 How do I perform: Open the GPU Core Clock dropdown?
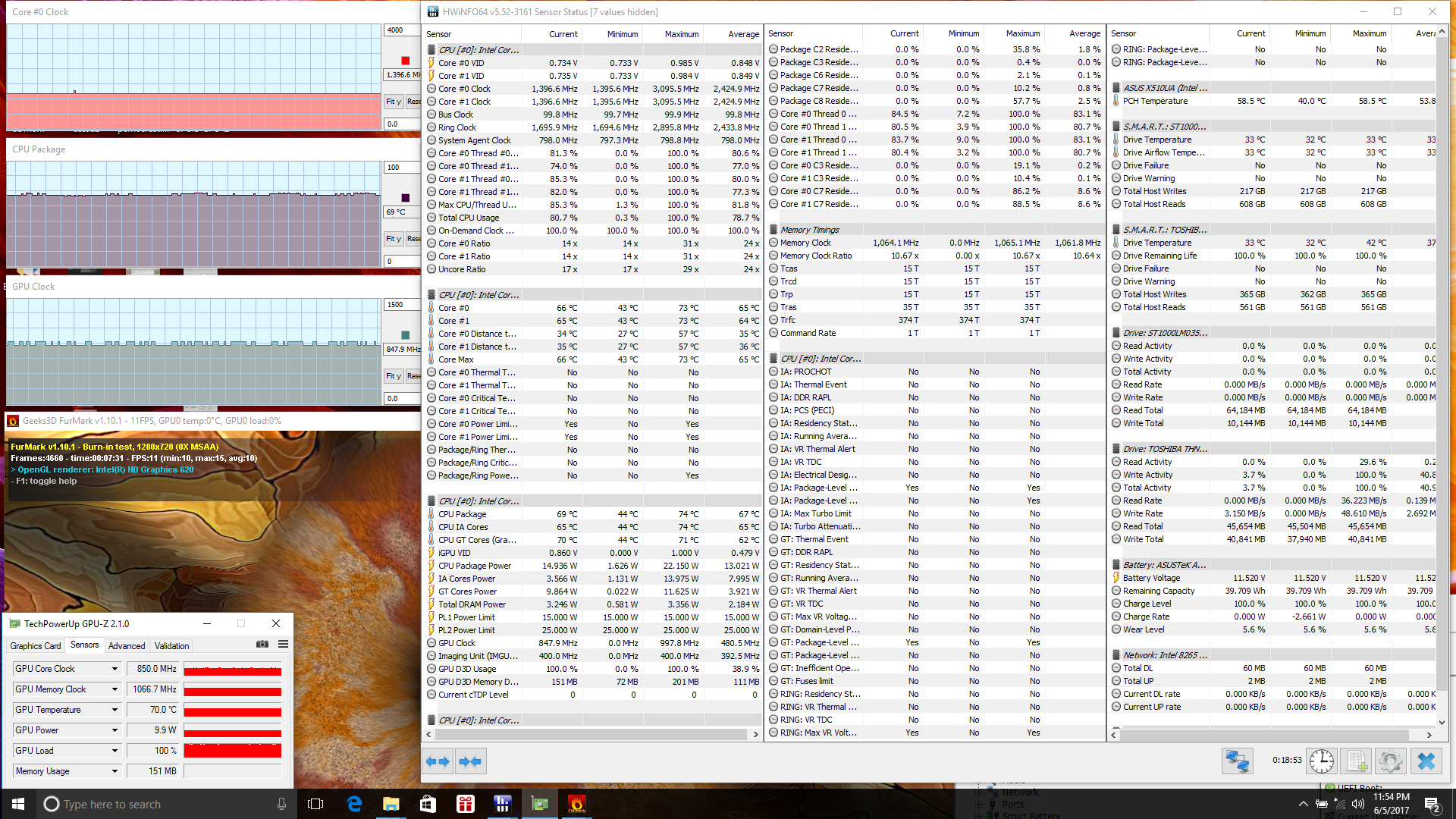115,669
